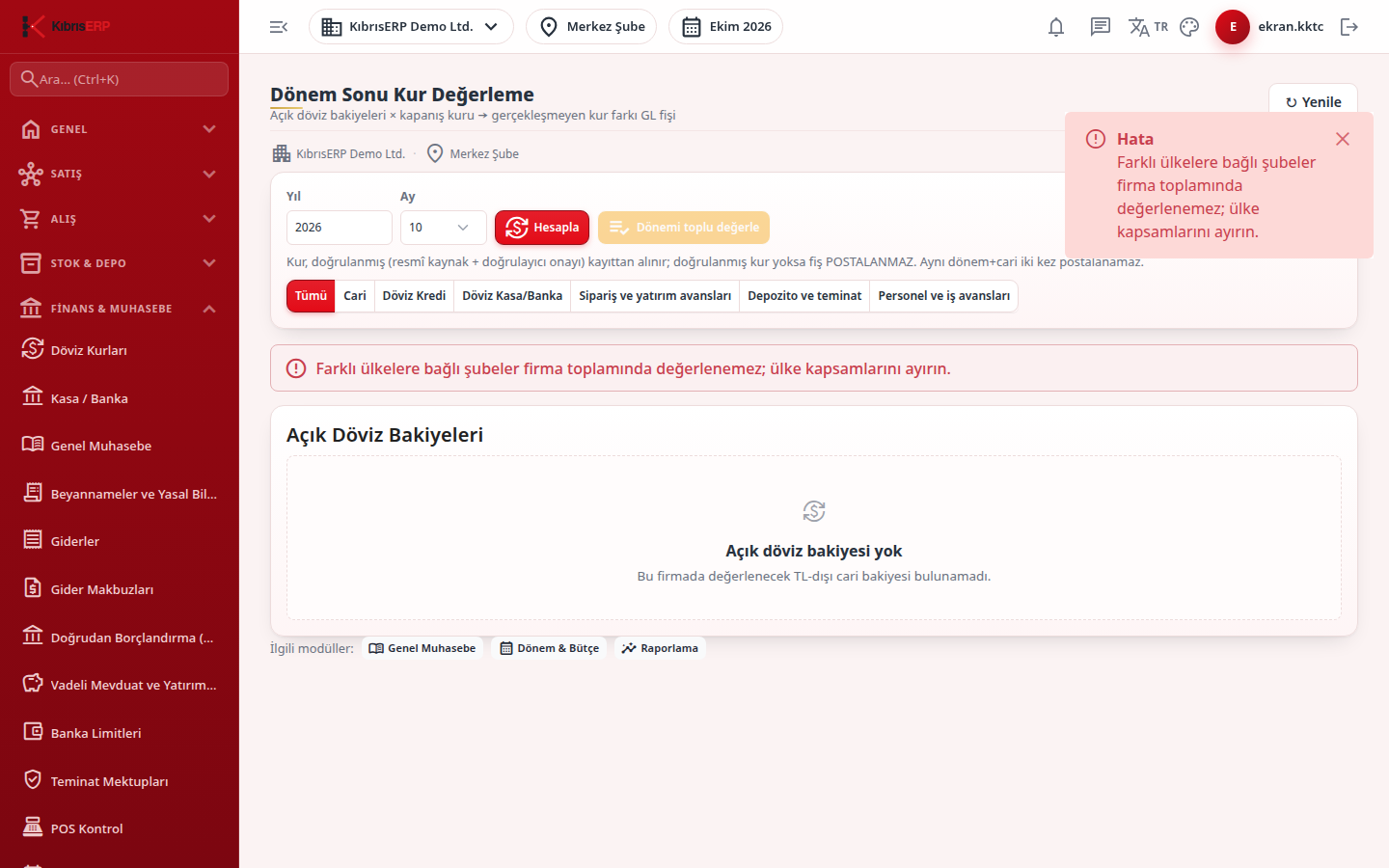Click the Hesapla button
The image size is (1389, 868).
542,228
